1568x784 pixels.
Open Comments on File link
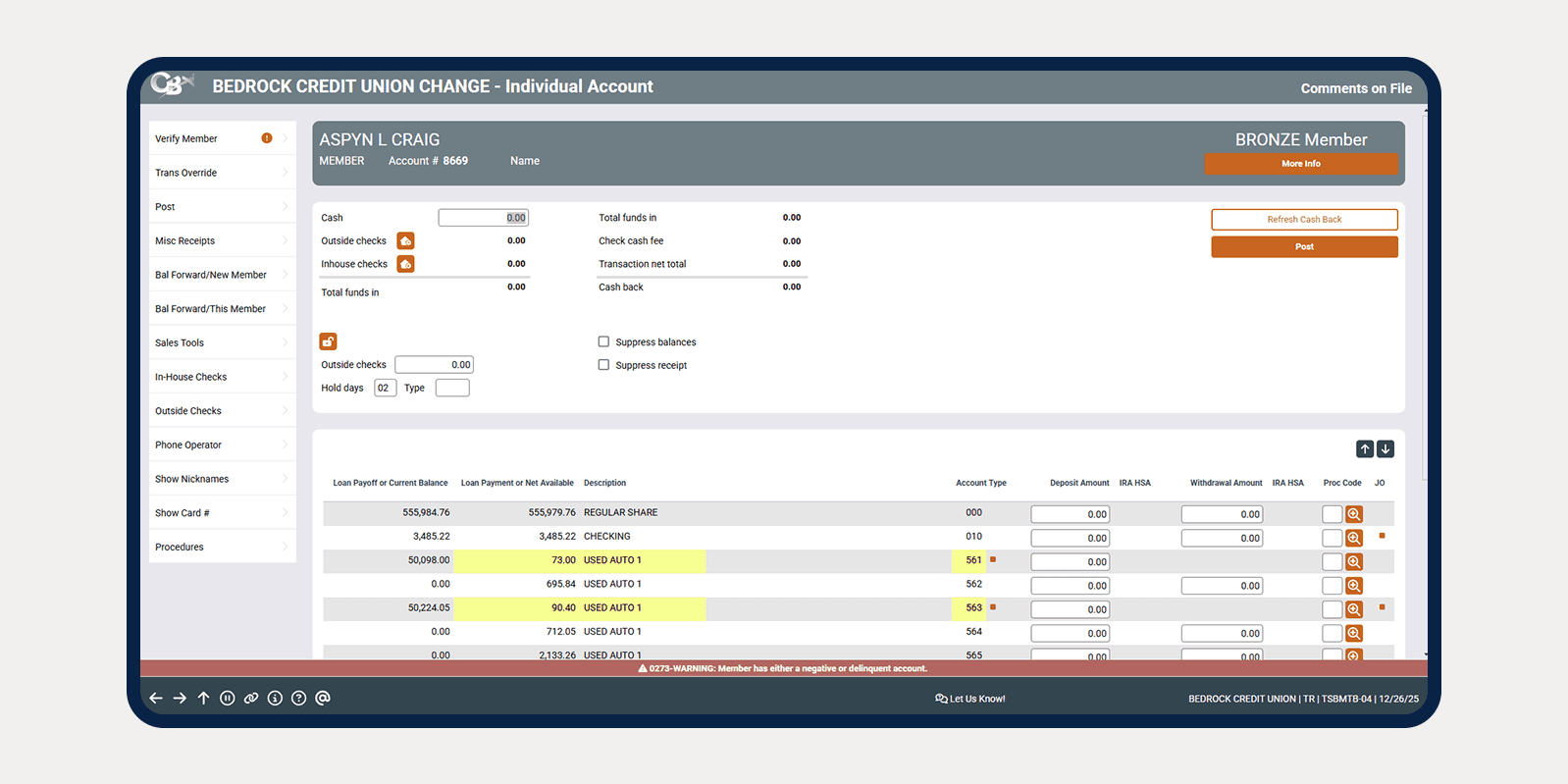1356,88
